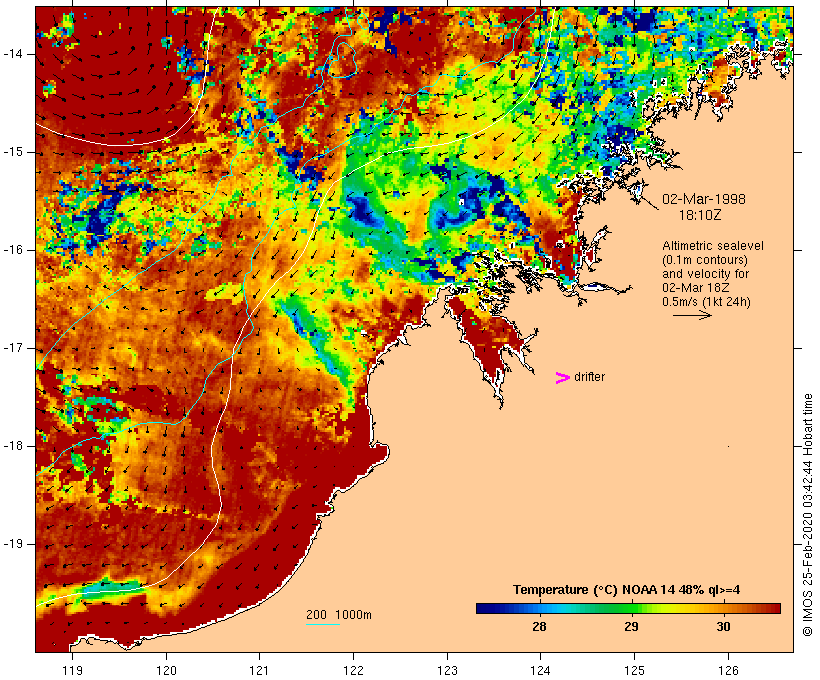Image resolution: width=820 pixels, height=680 pixels.
Task: Click the 'and velocity for' caption line
Action: click(705, 274)
